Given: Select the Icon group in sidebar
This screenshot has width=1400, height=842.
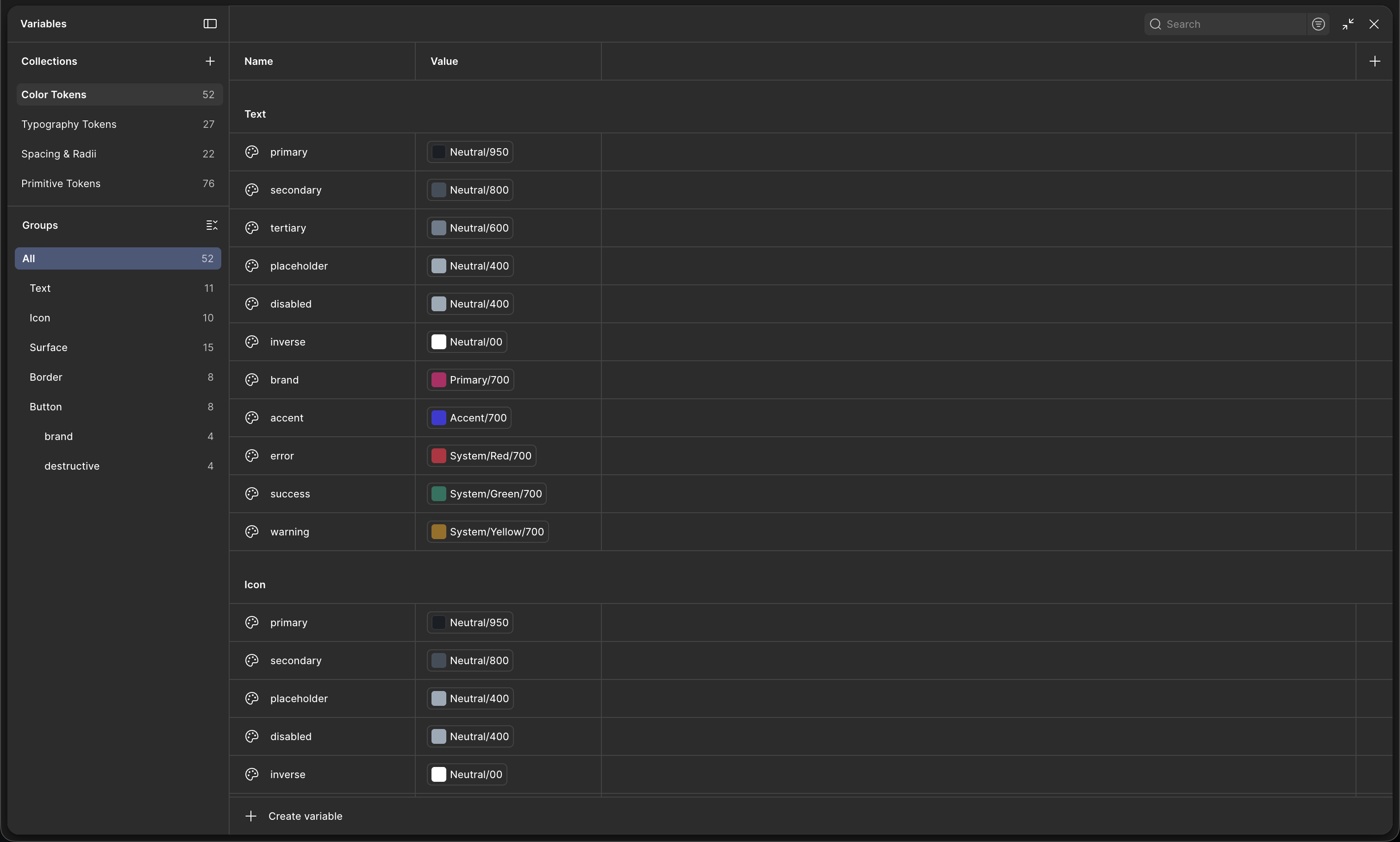Looking at the screenshot, I should (118, 318).
